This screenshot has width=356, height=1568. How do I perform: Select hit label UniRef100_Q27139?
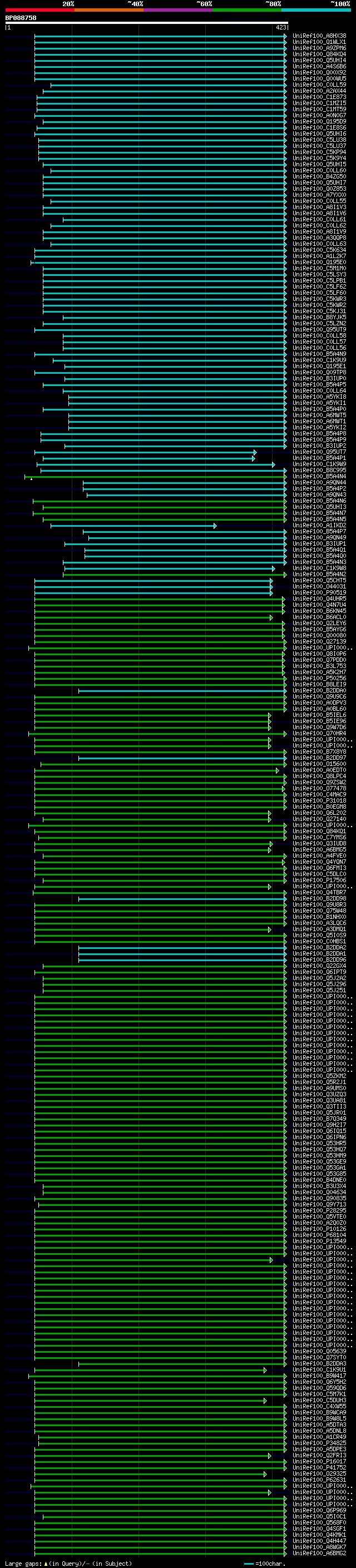[x=319, y=641]
